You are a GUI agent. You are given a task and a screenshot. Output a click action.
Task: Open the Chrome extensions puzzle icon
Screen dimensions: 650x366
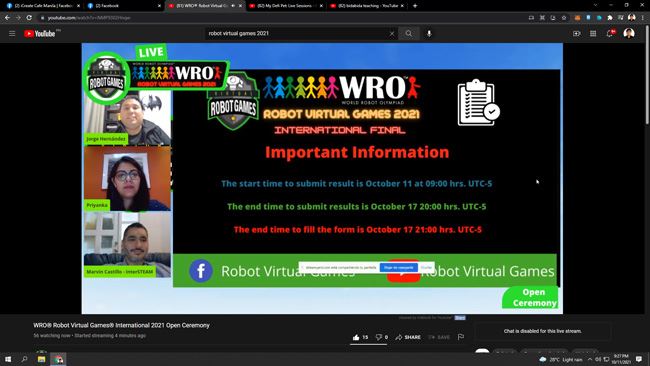point(610,18)
